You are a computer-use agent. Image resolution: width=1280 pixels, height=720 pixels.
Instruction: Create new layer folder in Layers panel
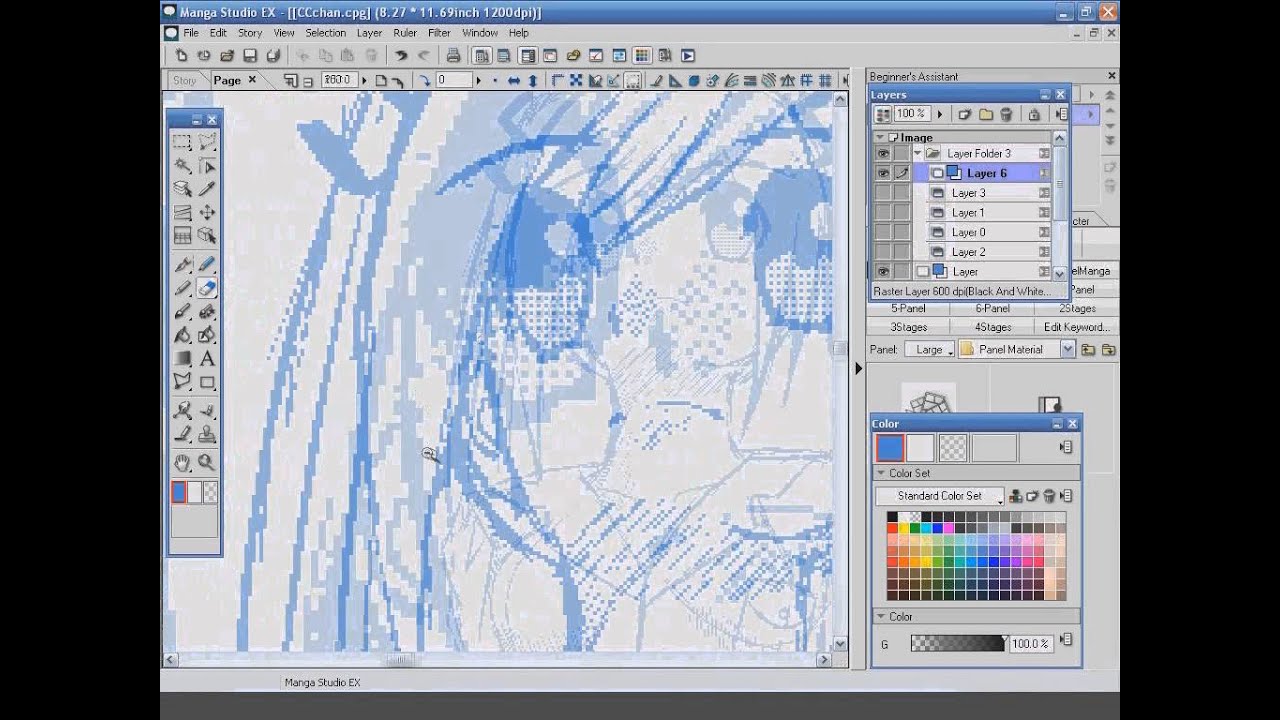[986, 114]
